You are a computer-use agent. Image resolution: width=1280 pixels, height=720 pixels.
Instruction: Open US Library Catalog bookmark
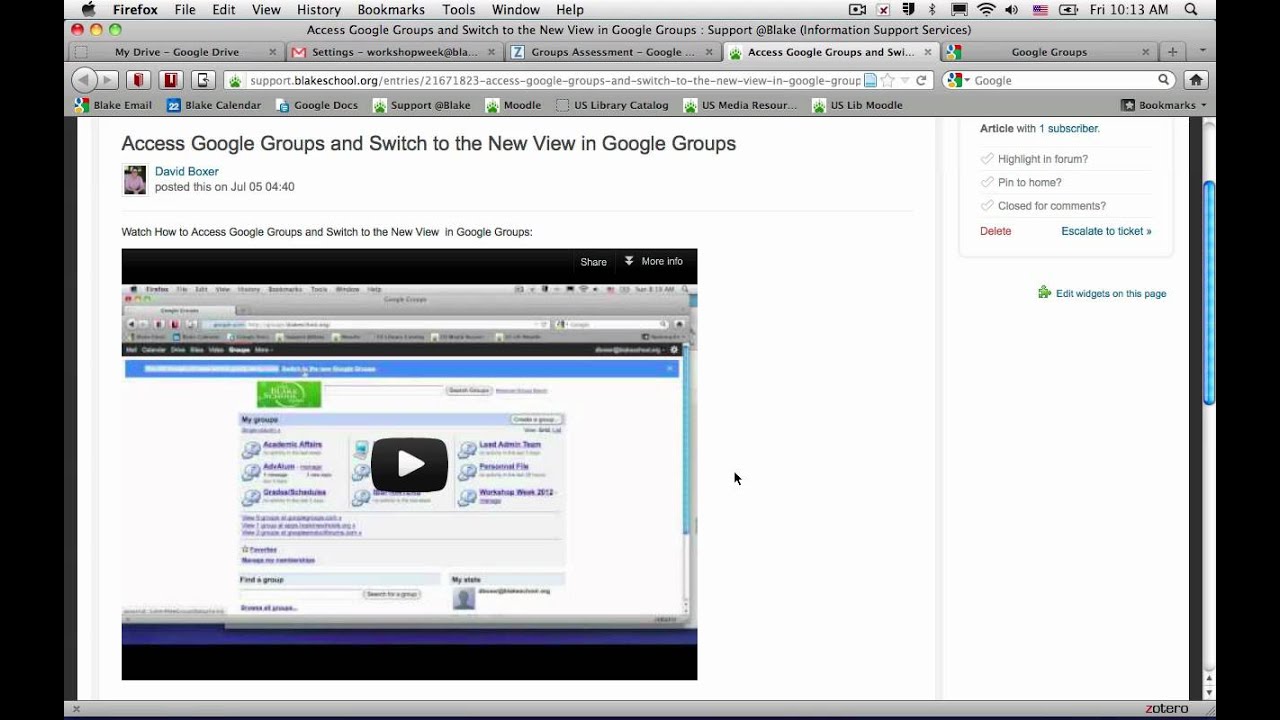[612, 105]
